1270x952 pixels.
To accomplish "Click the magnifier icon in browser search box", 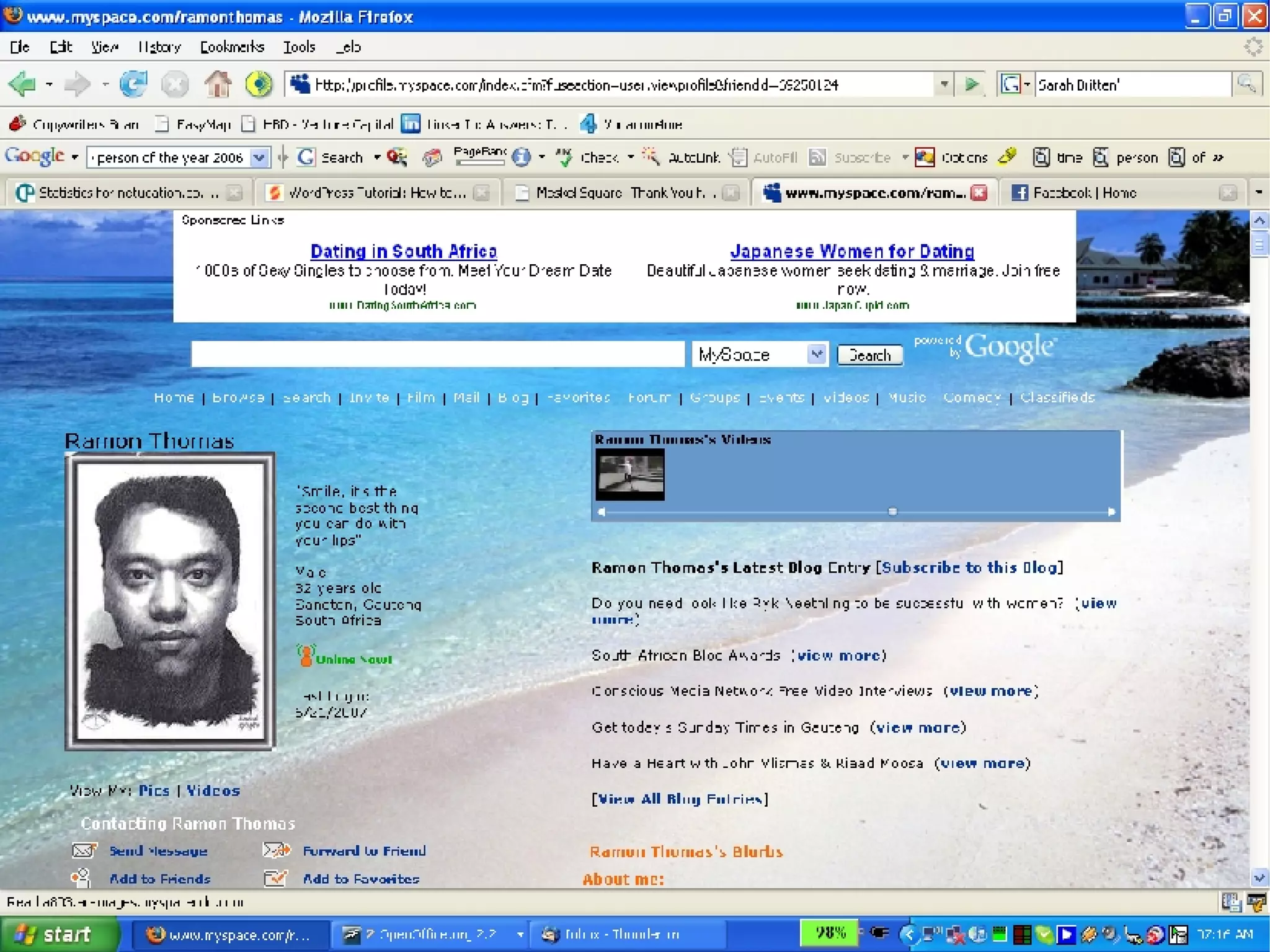I will [1246, 84].
